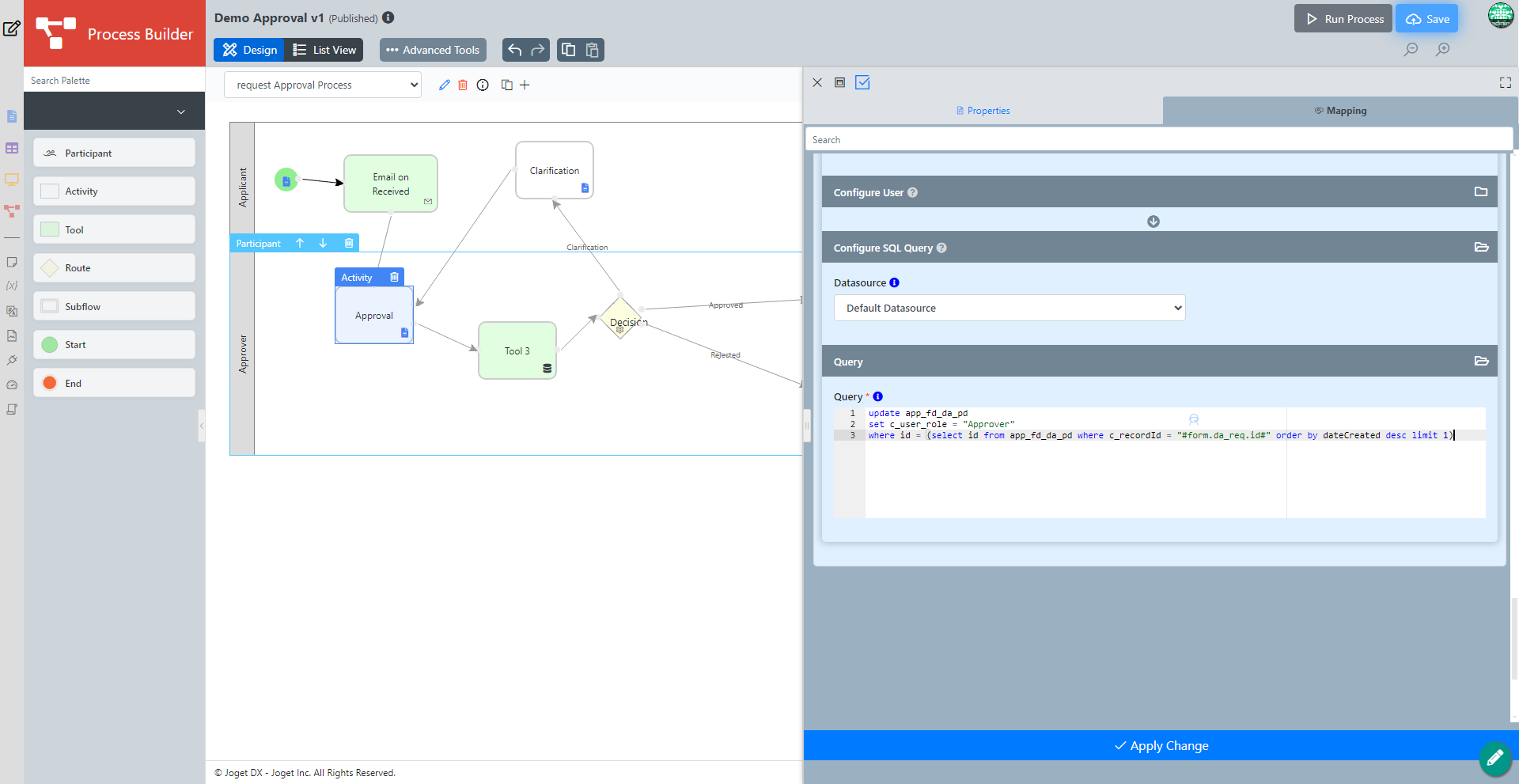Move participant up with the arrow icon
Viewport: 1519px width, 784px height.
300,243
